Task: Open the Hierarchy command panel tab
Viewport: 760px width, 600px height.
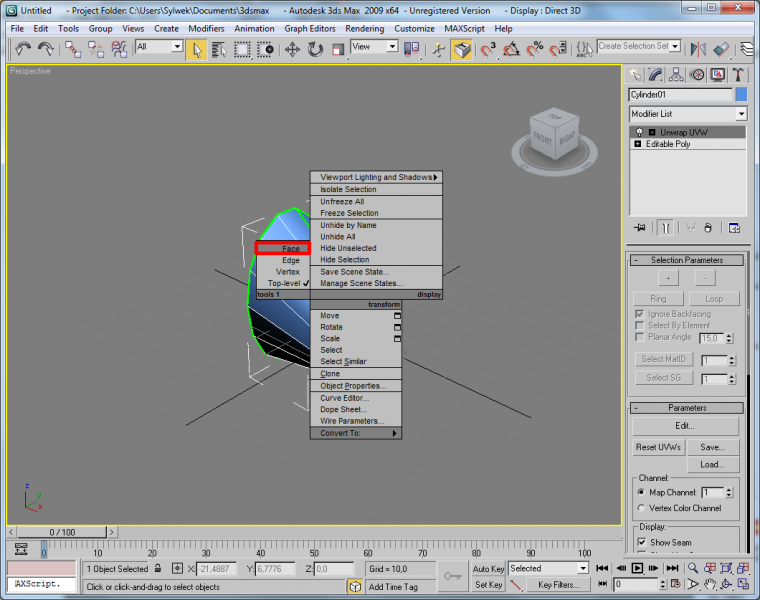Action: pyautogui.click(x=674, y=74)
